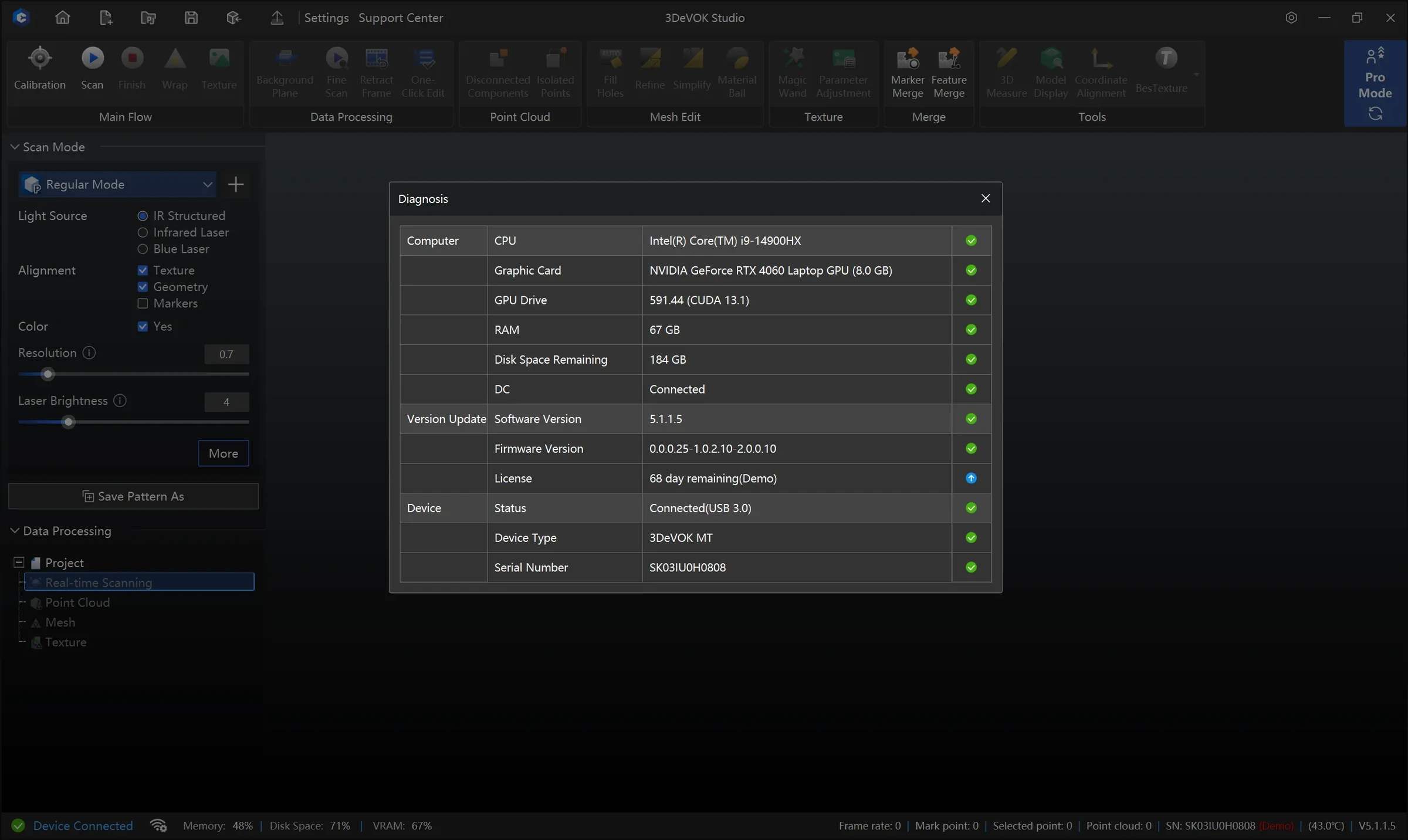
Task: Click the Laser Brightness value field
Action: tap(226, 402)
